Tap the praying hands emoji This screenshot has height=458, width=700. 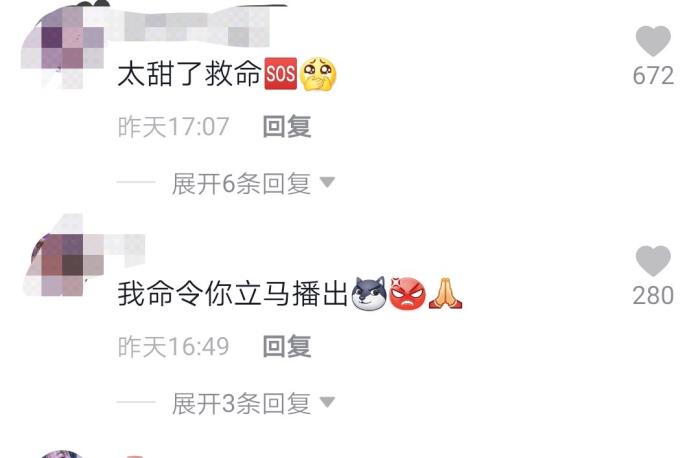coord(445,293)
